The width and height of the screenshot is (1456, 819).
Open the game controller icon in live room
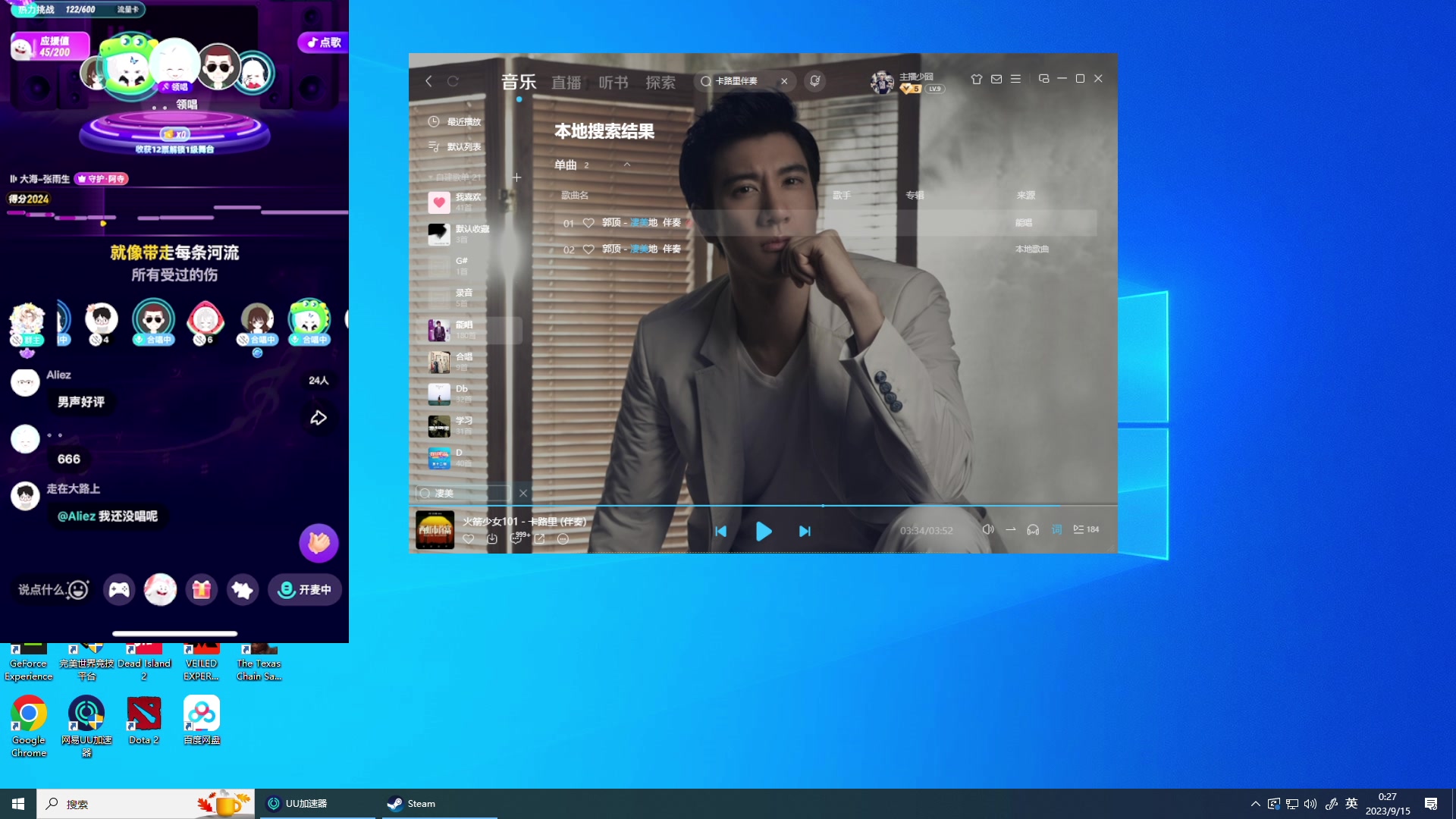pyautogui.click(x=119, y=590)
